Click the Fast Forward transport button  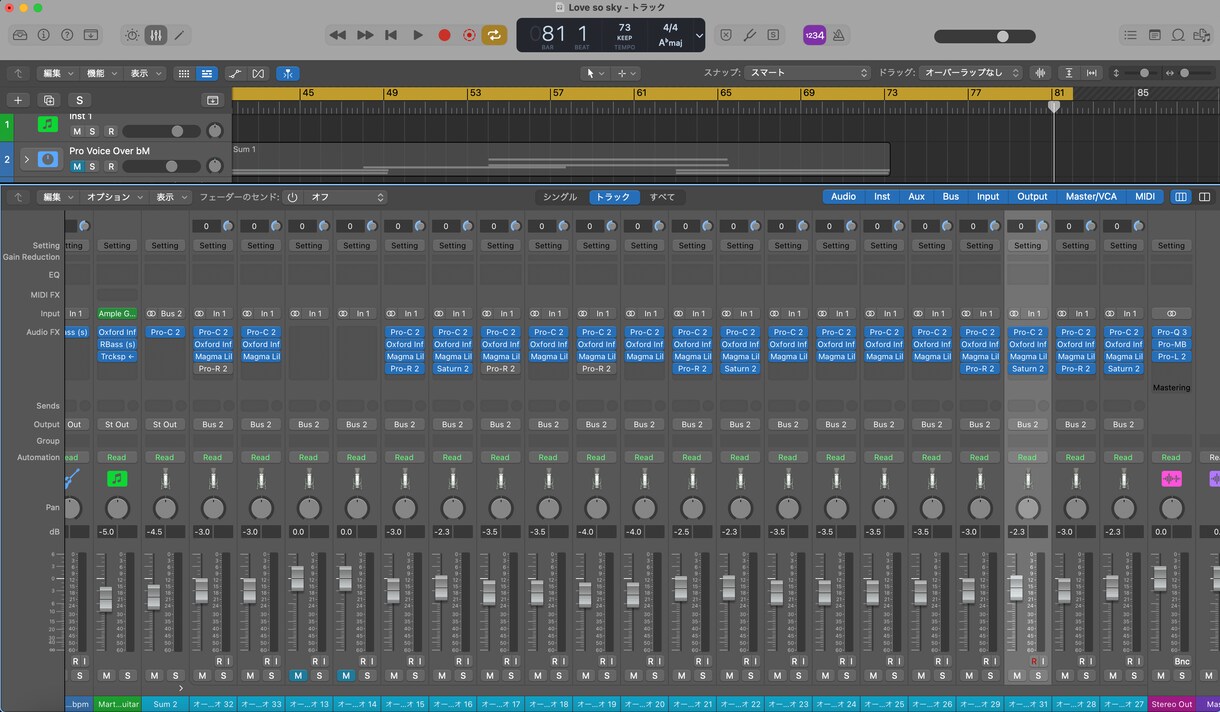coord(365,35)
